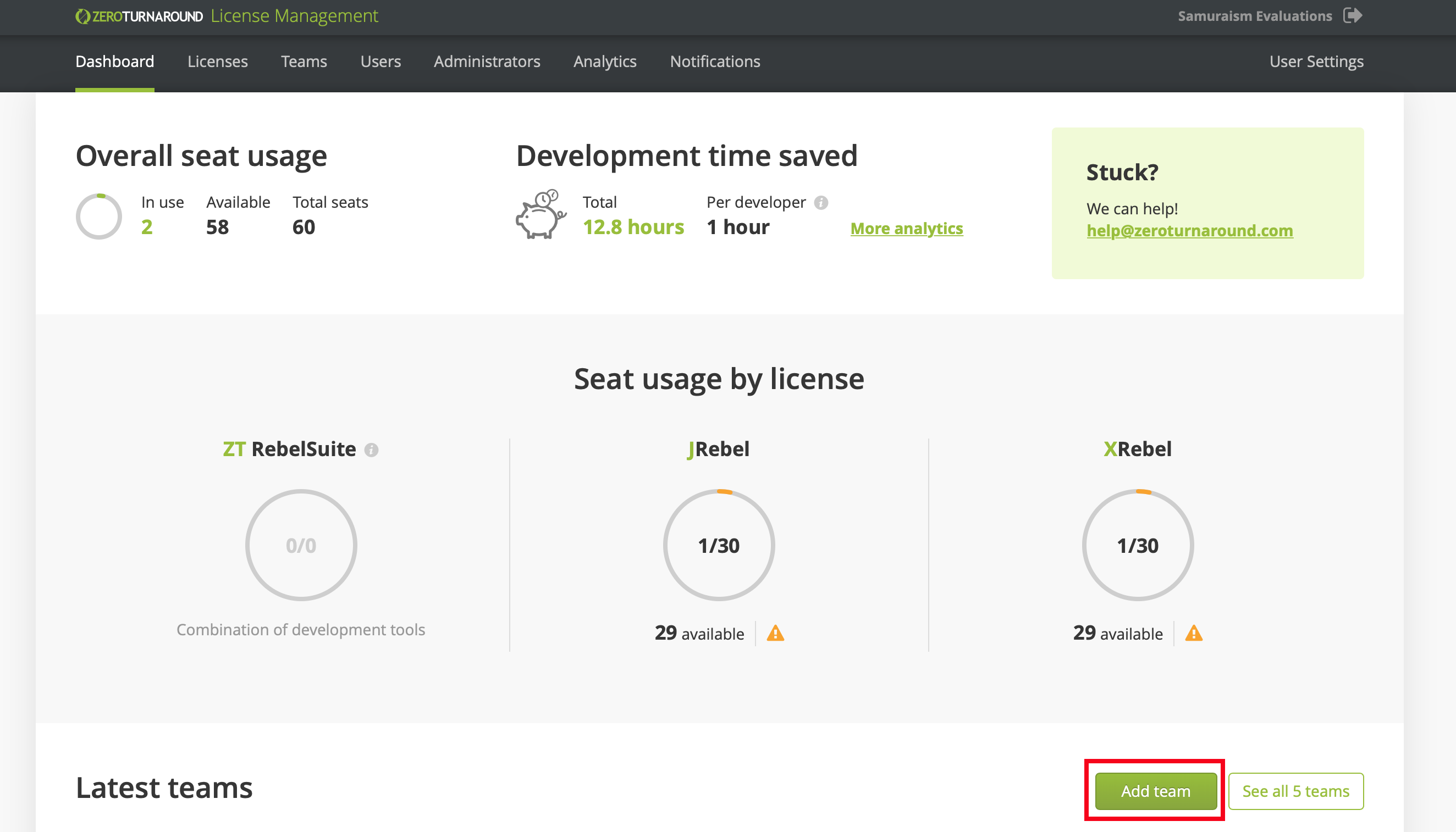Click the 1 hour per developer value

738,228
